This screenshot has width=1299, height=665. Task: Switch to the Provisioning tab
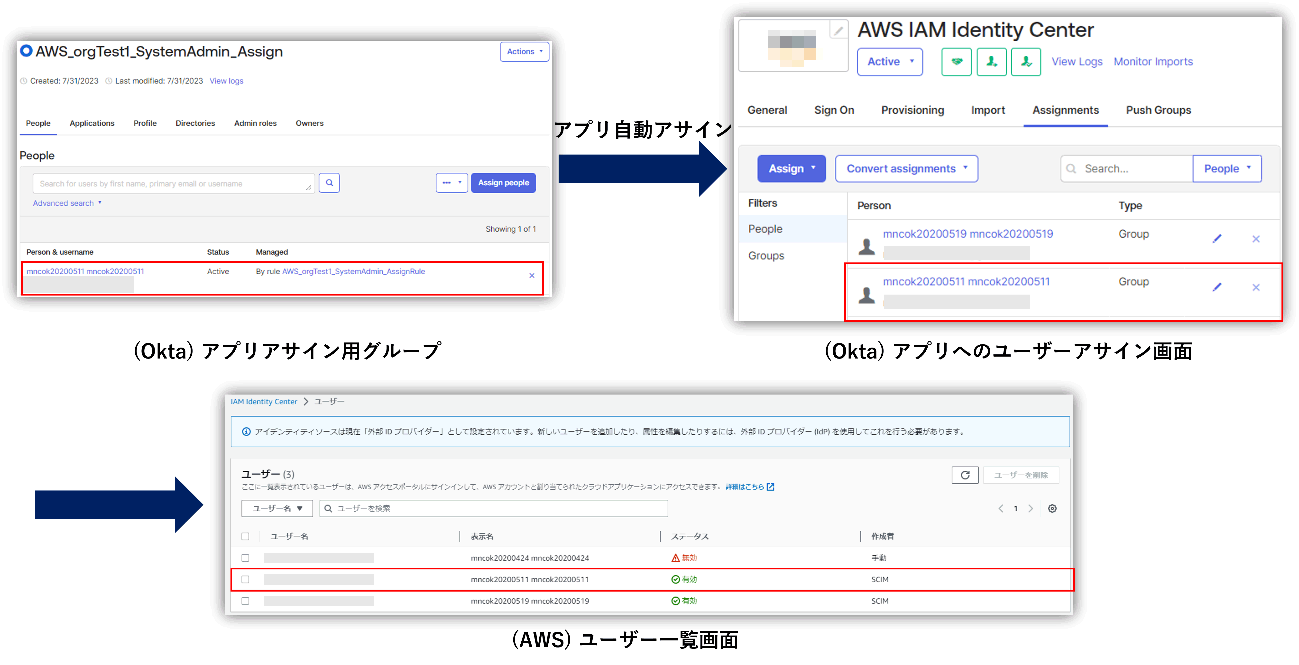pyautogui.click(x=912, y=110)
